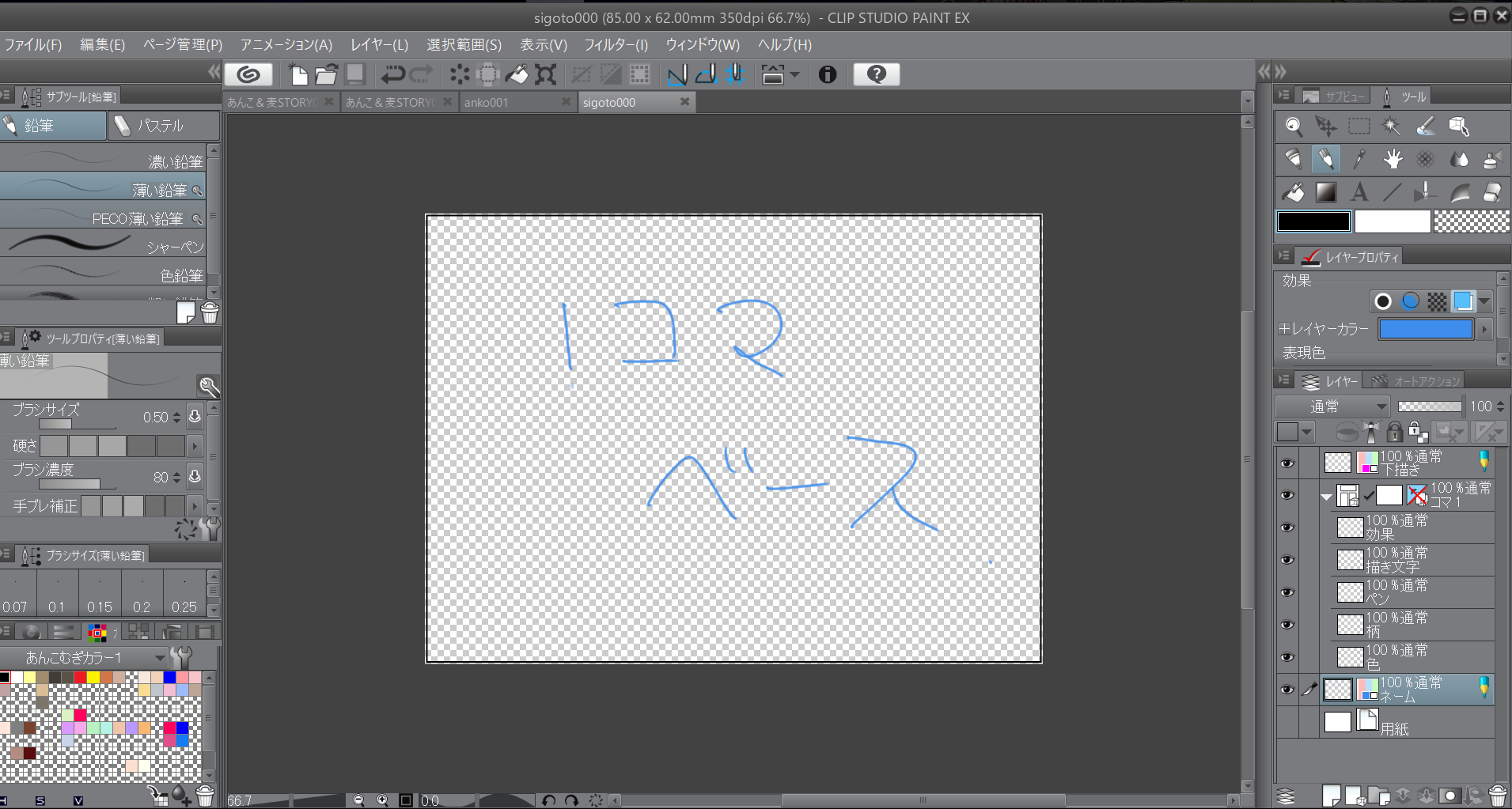Open the help question-mark button
Image resolution: width=1512 pixels, height=809 pixels.
point(877,74)
